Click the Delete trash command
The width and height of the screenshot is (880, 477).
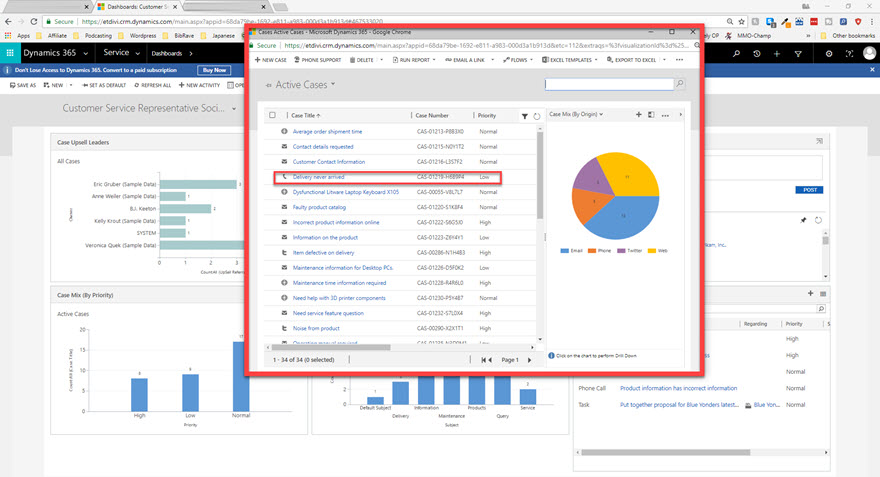pos(361,60)
